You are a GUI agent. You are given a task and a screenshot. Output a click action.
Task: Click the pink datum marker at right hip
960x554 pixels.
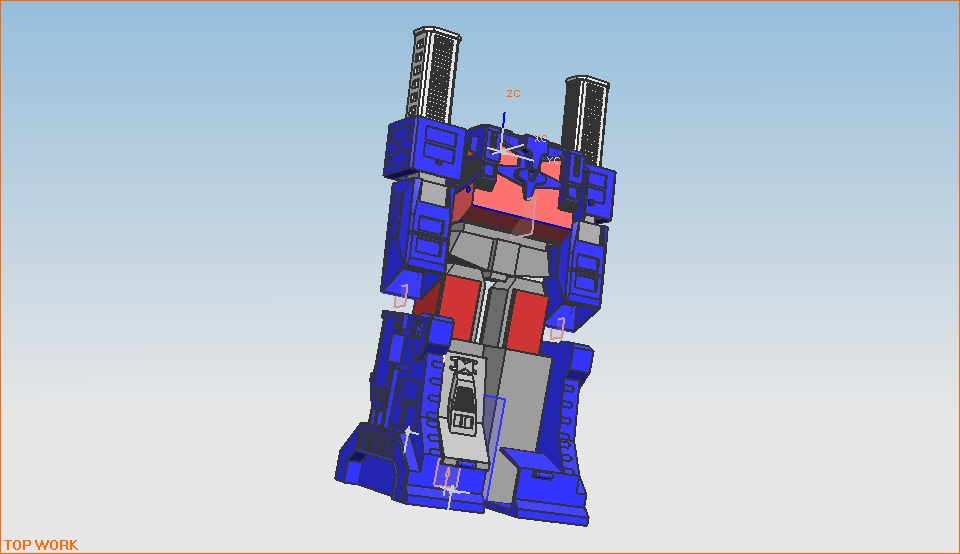(558, 327)
